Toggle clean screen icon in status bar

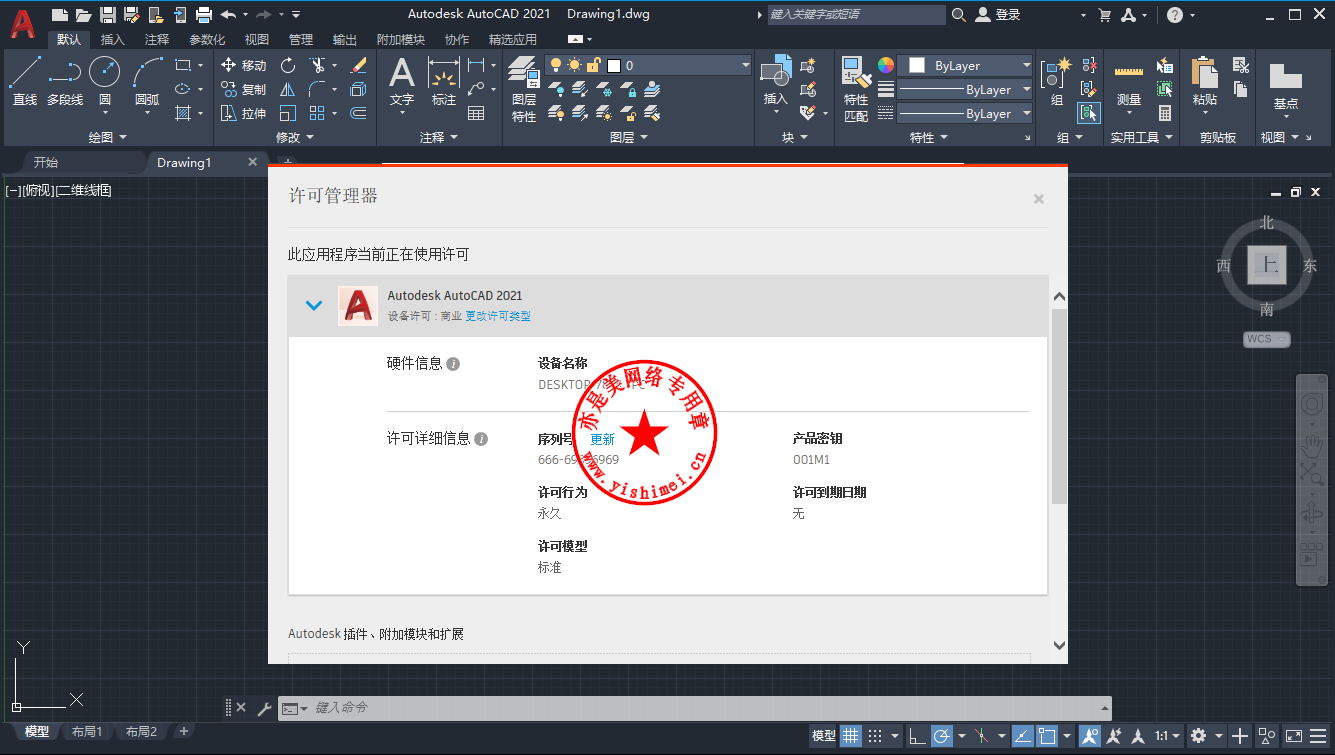pos(1293,736)
